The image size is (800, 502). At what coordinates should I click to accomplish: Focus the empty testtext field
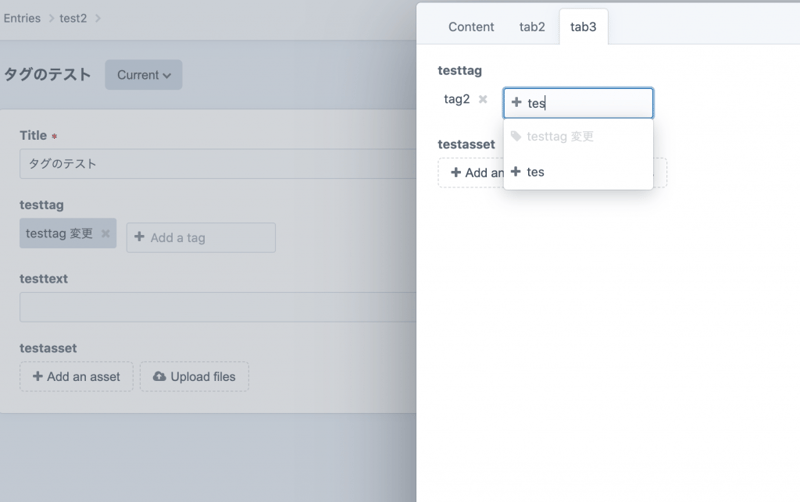[x=215, y=307]
